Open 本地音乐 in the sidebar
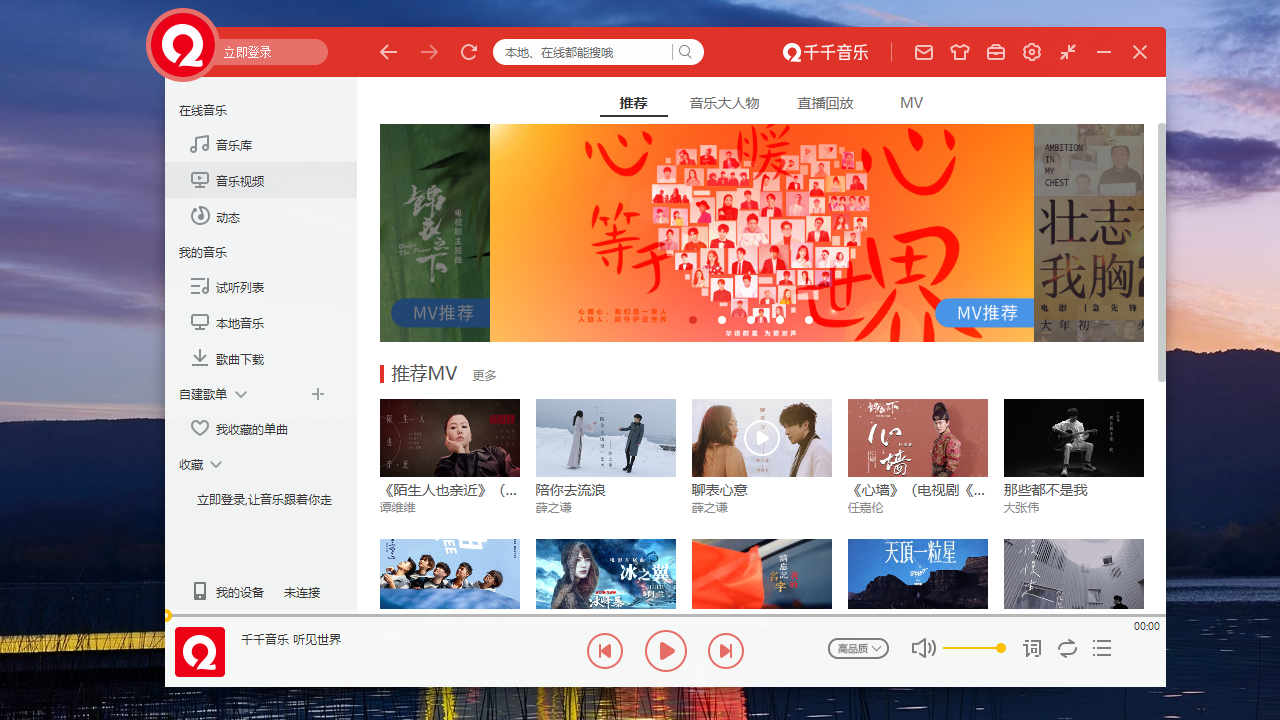 (261, 323)
